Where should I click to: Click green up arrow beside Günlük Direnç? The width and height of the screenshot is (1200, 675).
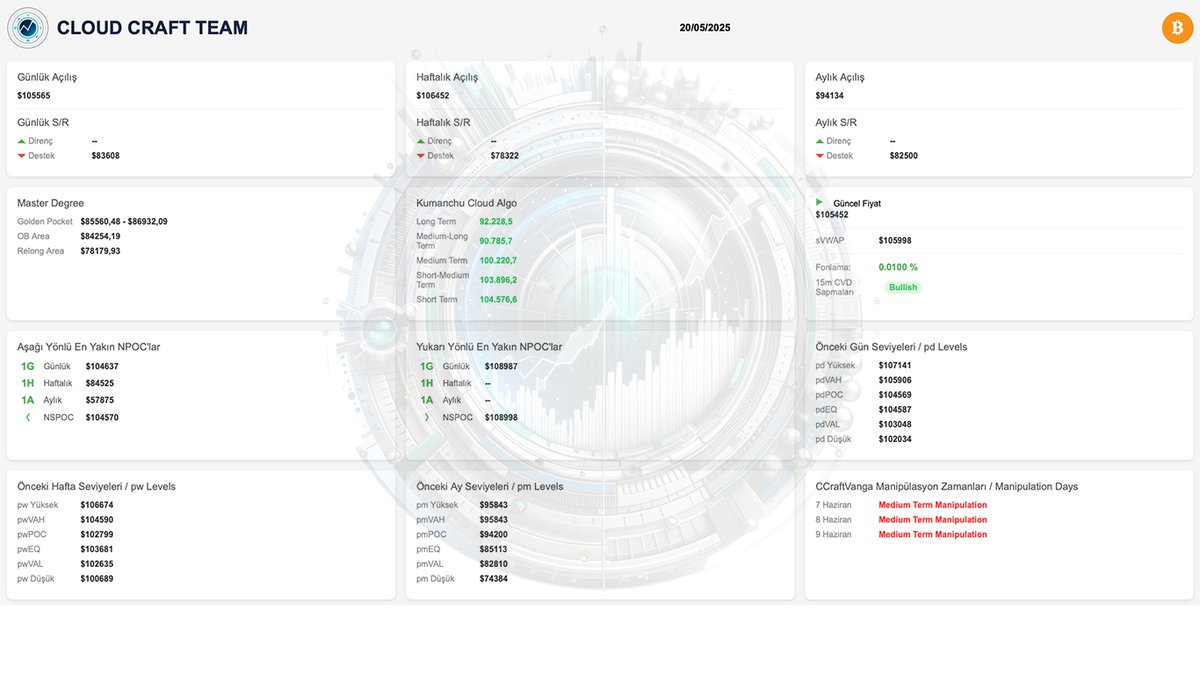click(x=21, y=141)
